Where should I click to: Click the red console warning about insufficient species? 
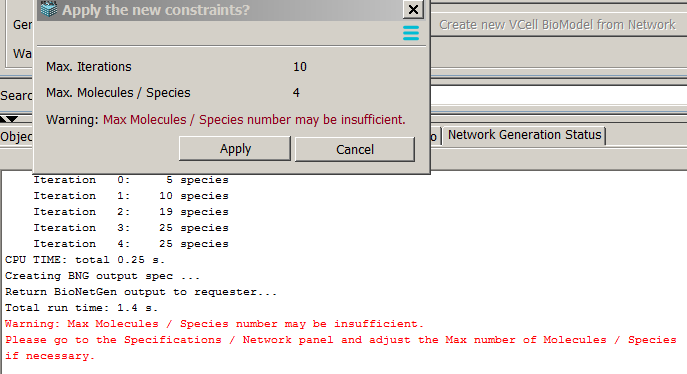tap(214, 324)
